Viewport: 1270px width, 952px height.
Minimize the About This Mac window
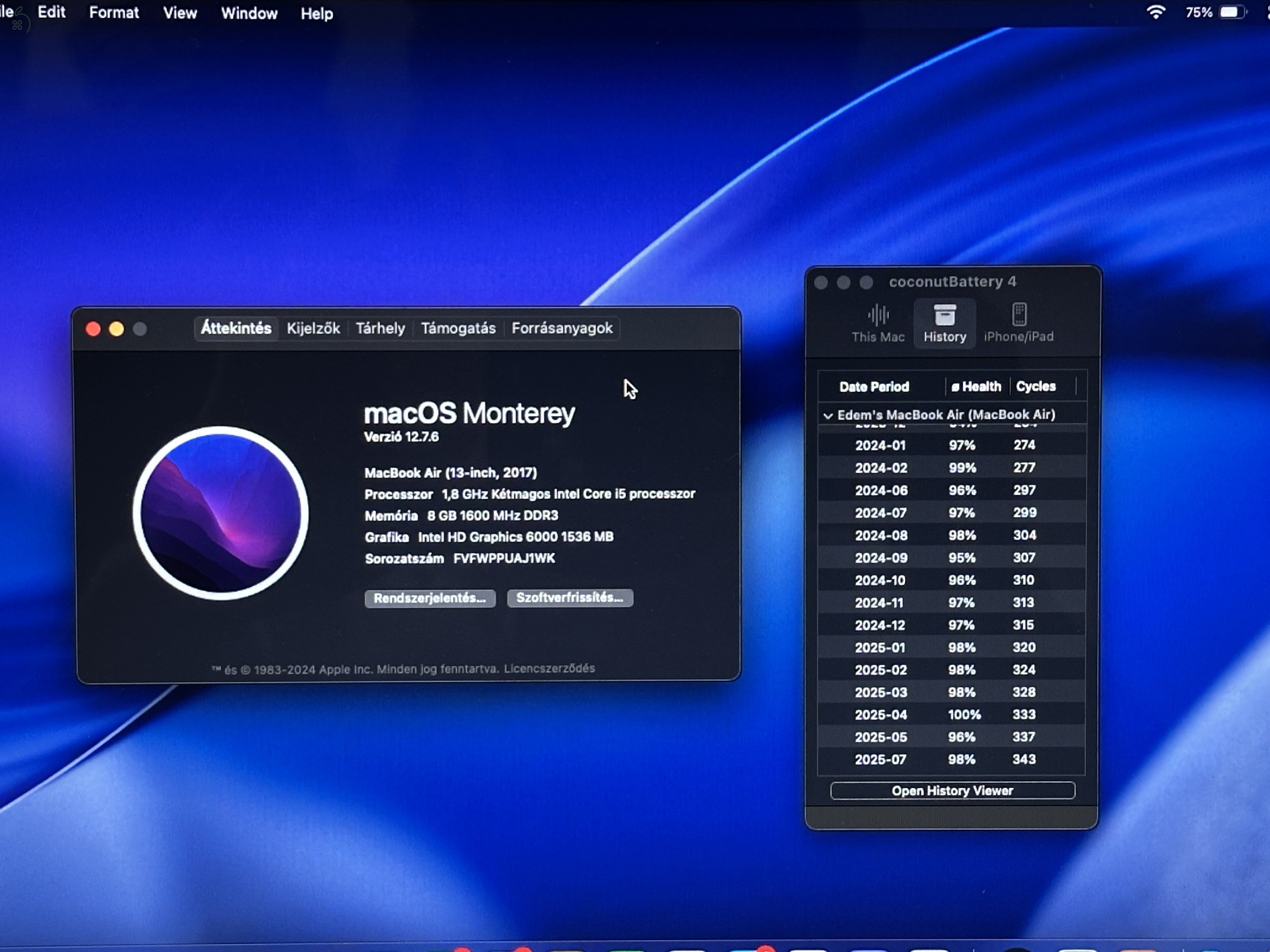(116, 329)
